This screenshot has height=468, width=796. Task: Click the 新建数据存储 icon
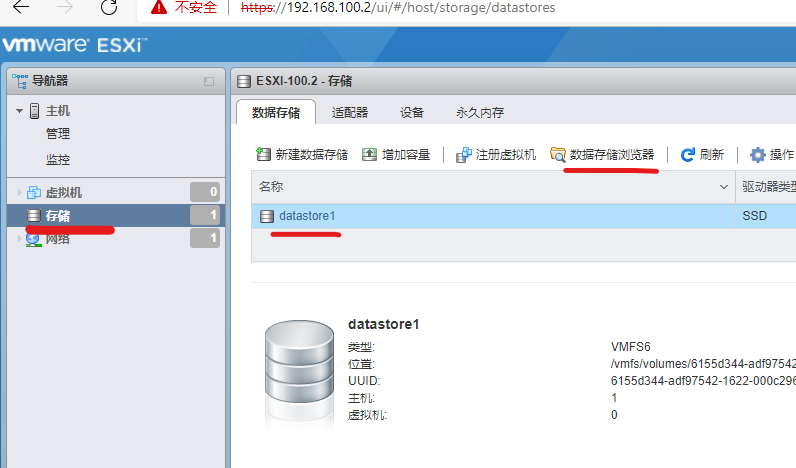tap(263, 154)
